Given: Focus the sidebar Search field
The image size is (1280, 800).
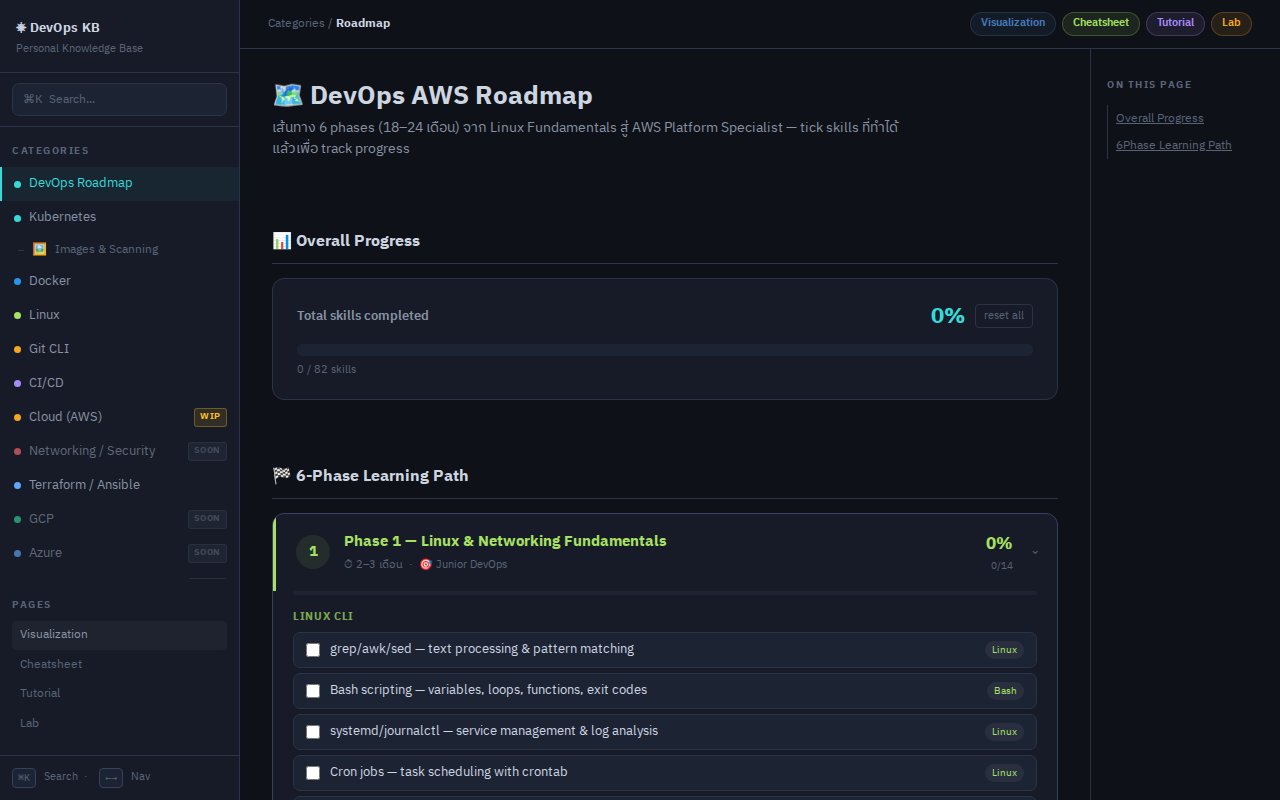Looking at the screenshot, I should [119, 99].
